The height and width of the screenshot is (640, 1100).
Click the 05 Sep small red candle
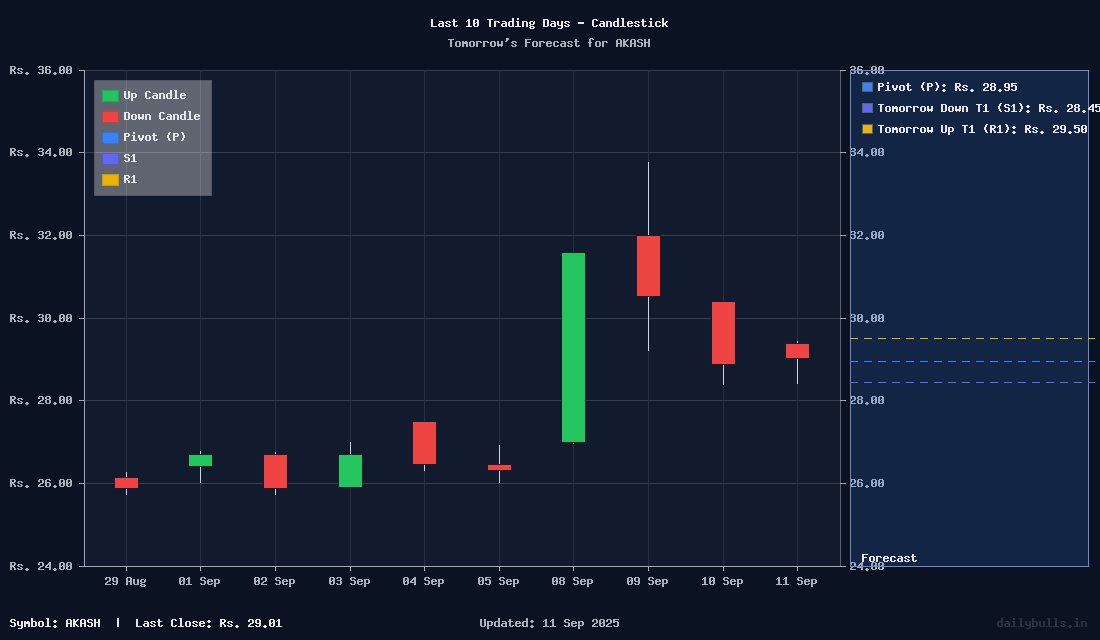(499, 467)
